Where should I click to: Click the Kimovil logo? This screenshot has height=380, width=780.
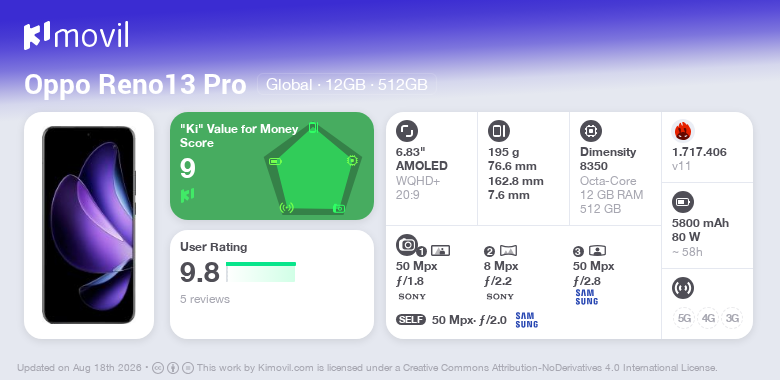(x=76, y=36)
